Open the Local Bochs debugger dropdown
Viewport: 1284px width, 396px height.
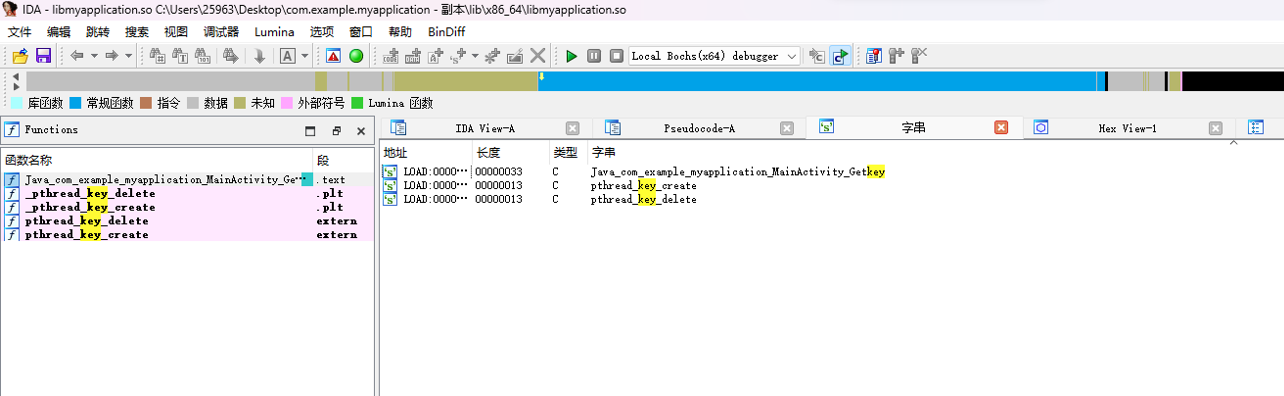tap(715, 56)
